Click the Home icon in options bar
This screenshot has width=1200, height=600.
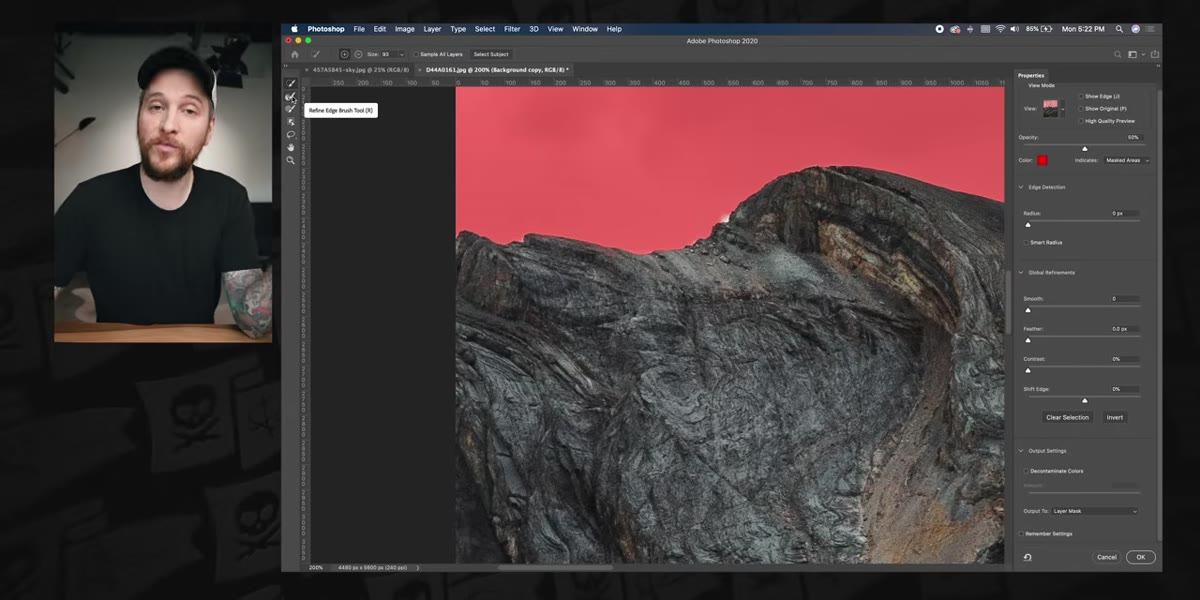pyautogui.click(x=294, y=54)
